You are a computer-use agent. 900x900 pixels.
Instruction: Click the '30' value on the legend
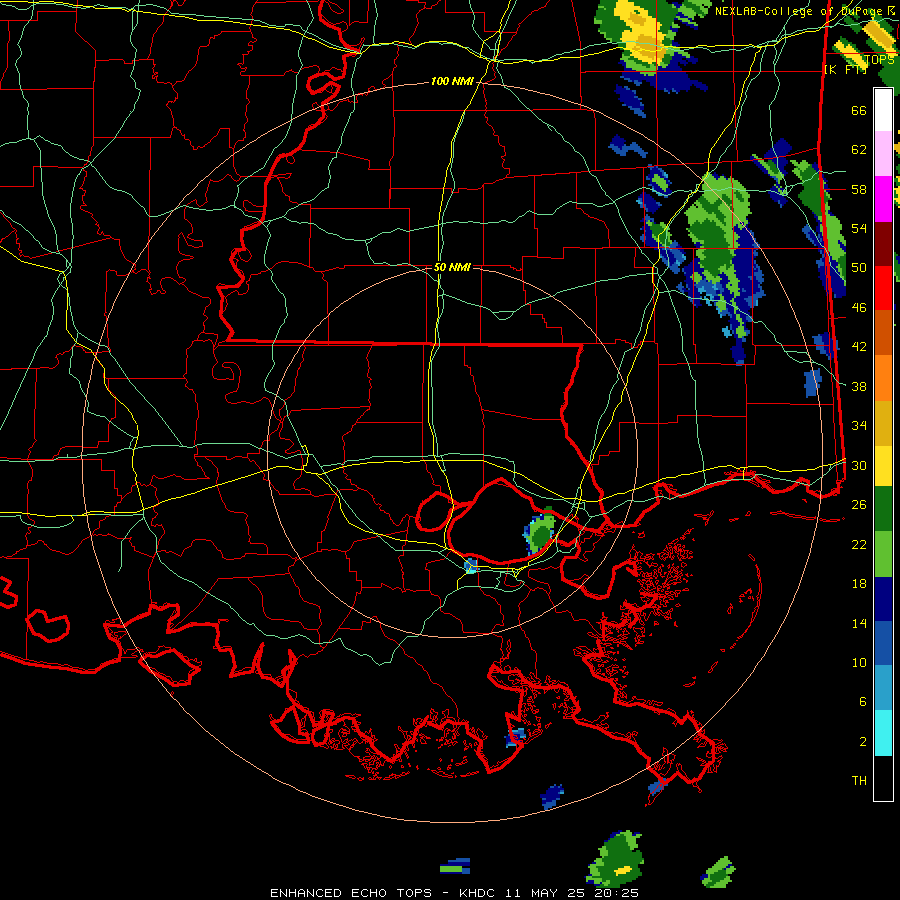(859, 465)
